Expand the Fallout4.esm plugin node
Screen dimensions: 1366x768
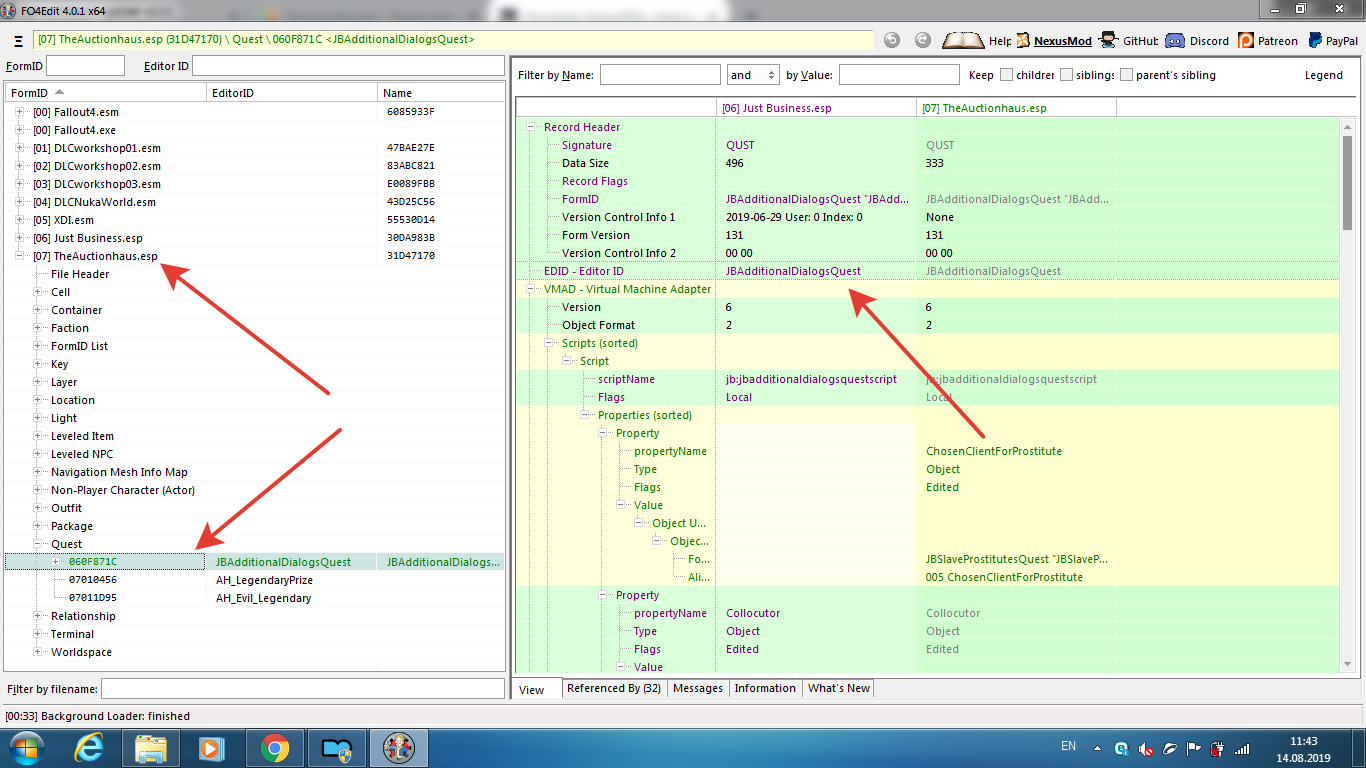click(x=20, y=112)
